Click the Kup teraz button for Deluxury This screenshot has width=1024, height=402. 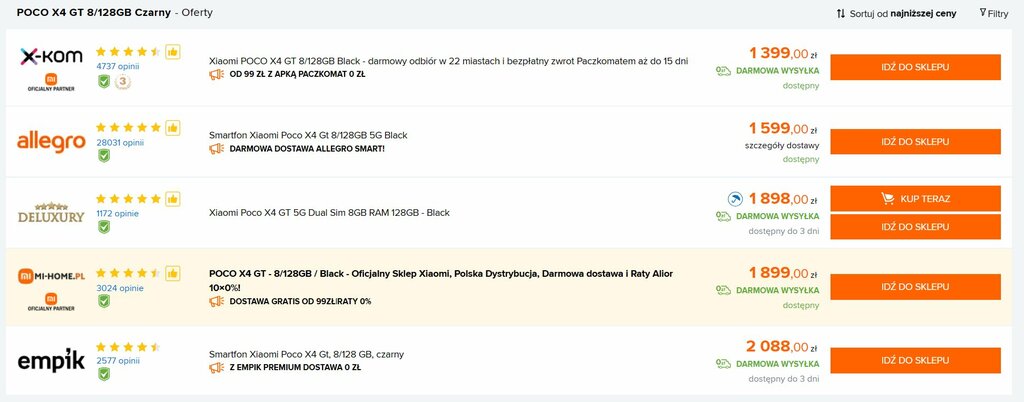click(x=915, y=198)
